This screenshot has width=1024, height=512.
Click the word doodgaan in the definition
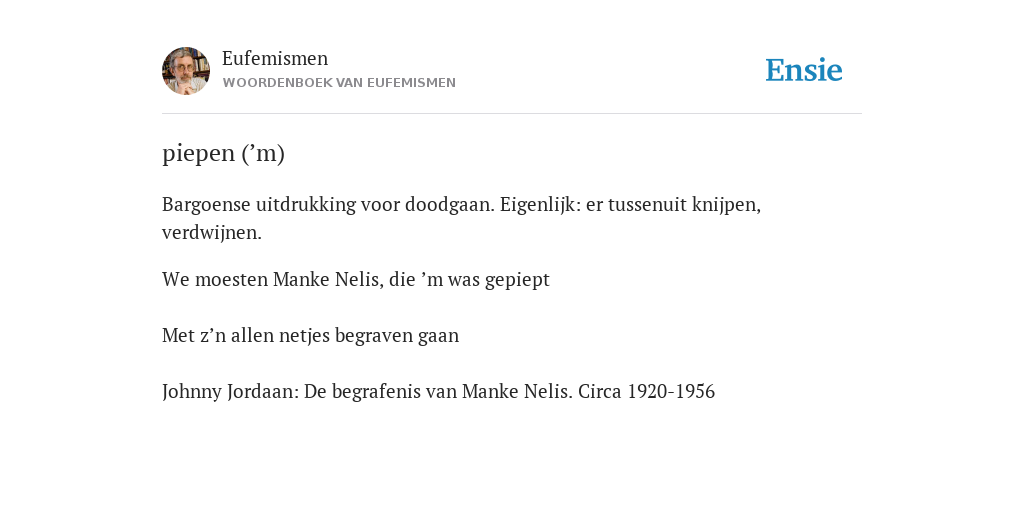(450, 205)
